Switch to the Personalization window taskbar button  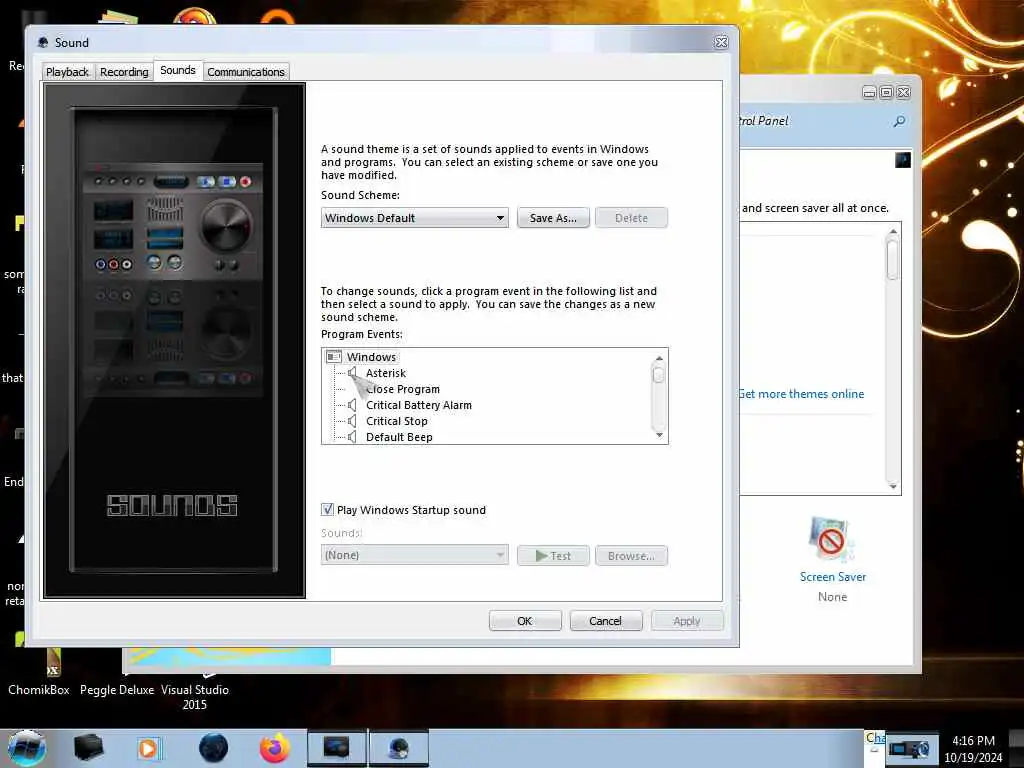(337, 748)
